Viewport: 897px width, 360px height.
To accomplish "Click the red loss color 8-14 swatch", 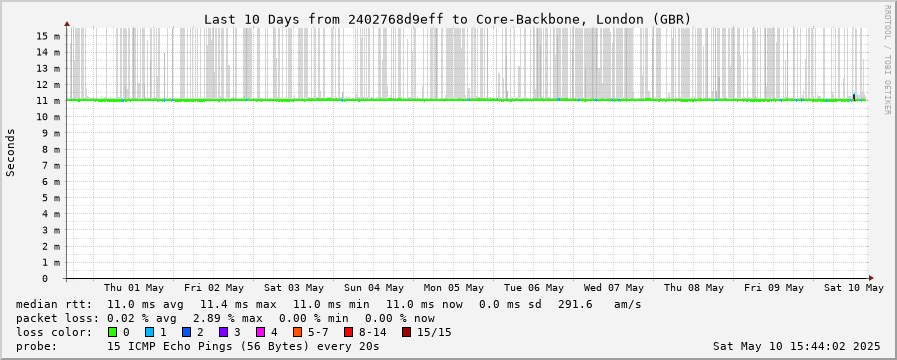I will pyautogui.click(x=348, y=332).
